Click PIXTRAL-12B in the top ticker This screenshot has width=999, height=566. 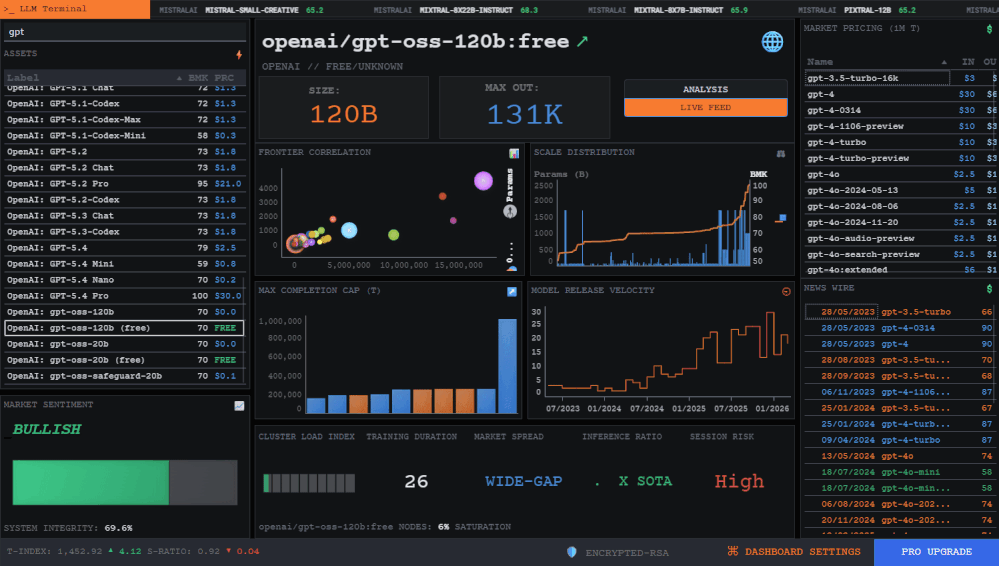(x=867, y=10)
